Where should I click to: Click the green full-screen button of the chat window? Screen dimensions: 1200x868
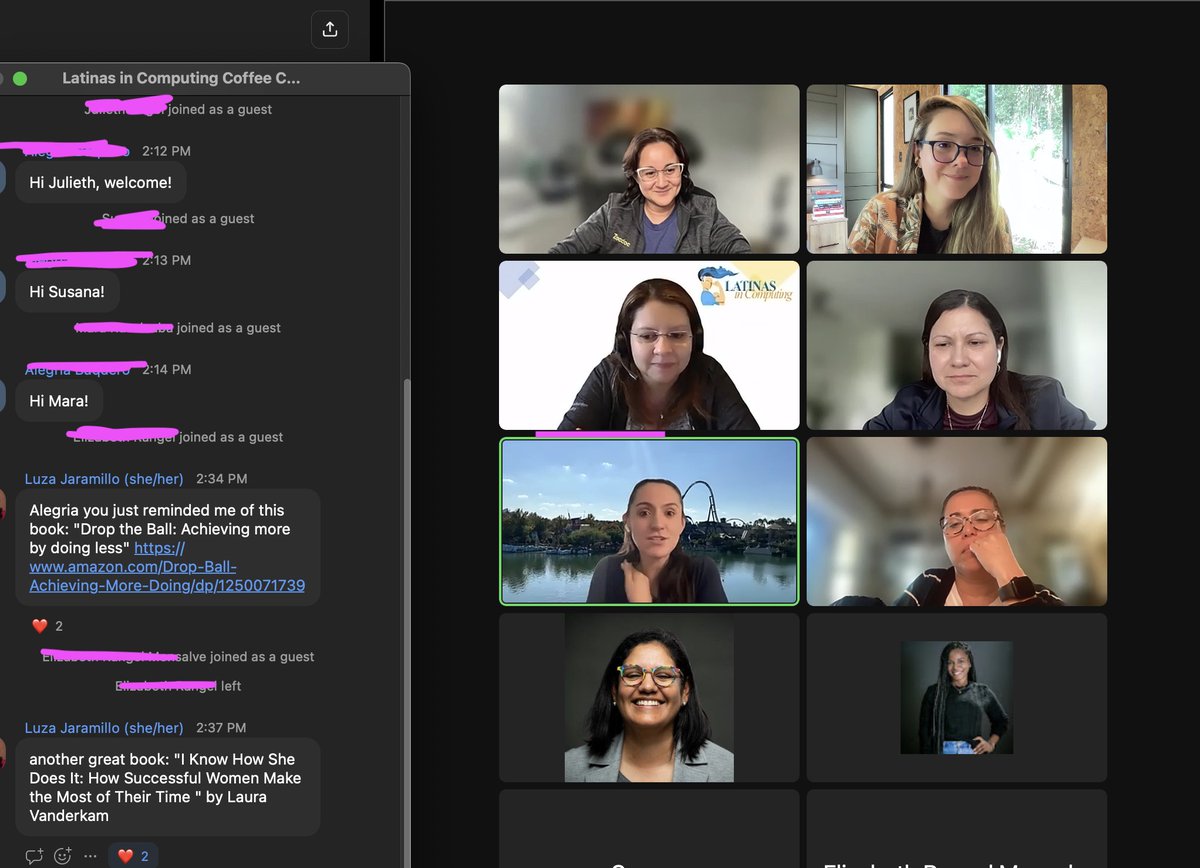click(20, 78)
